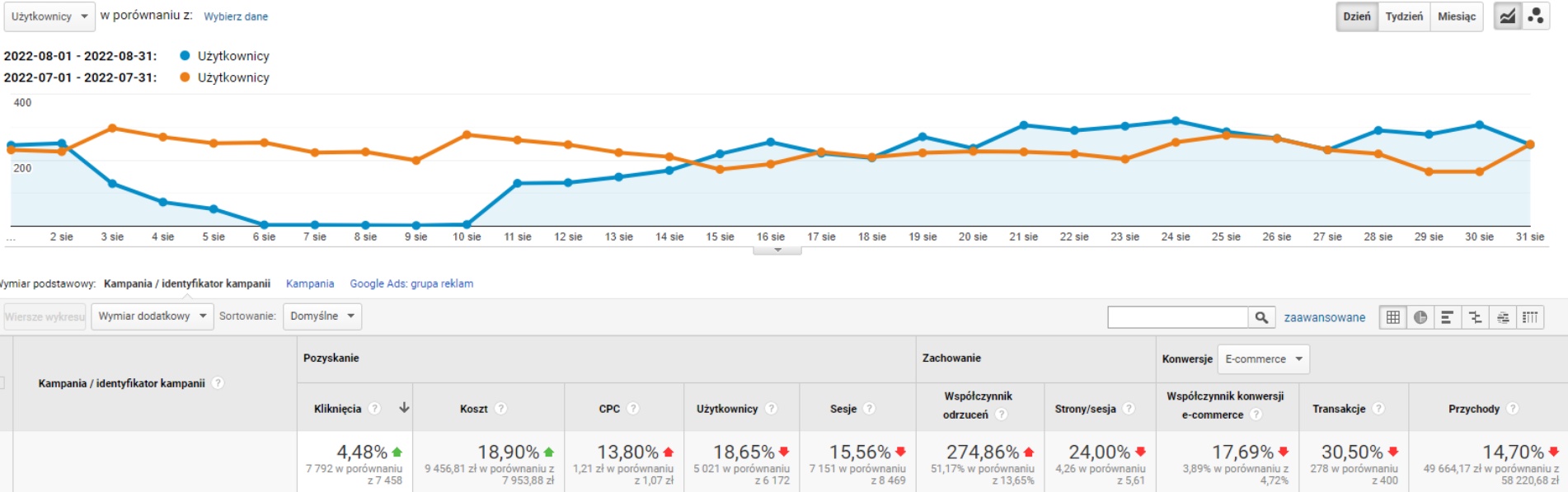Switch to Google Ads: grupa reklam dimension
Screen dimensions: 1568x492
(x=411, y=283)
